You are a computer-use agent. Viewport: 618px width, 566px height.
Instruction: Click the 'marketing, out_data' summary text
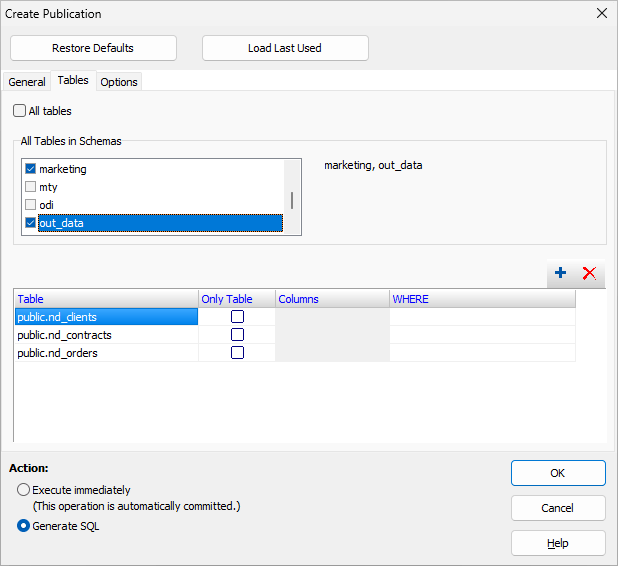373,165
